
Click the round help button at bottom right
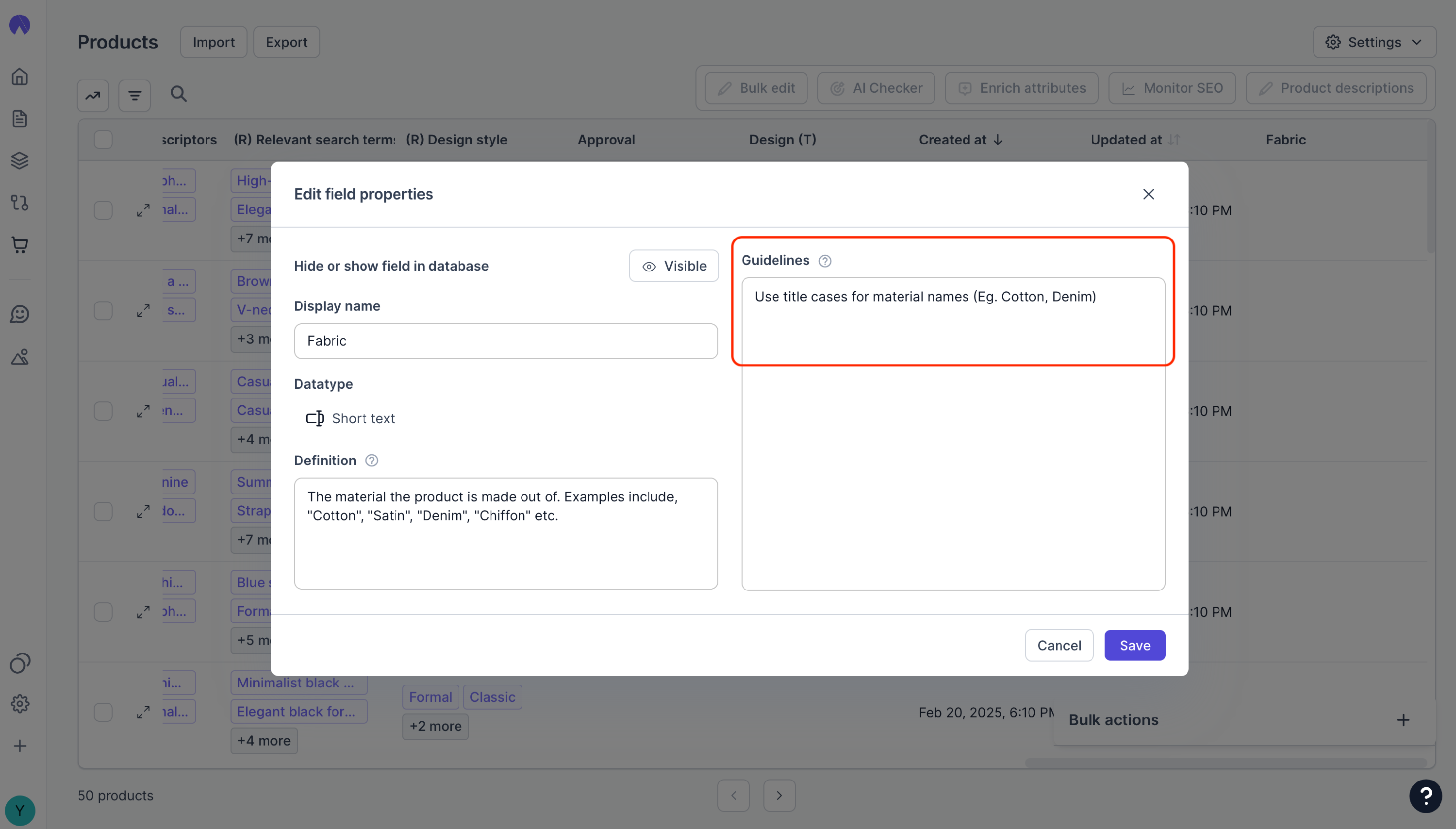(1425, 796)
